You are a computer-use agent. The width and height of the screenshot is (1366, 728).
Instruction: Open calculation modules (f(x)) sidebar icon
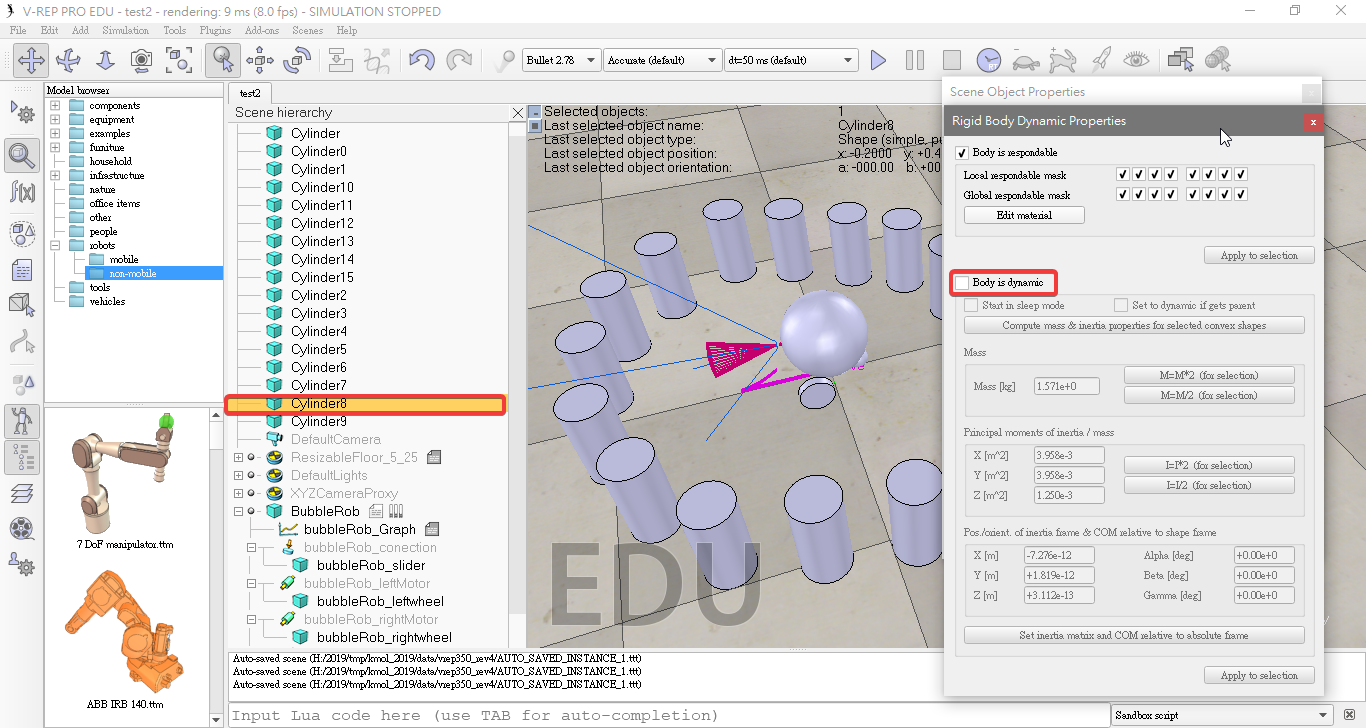pyautogui.click(x=22, y=192)
